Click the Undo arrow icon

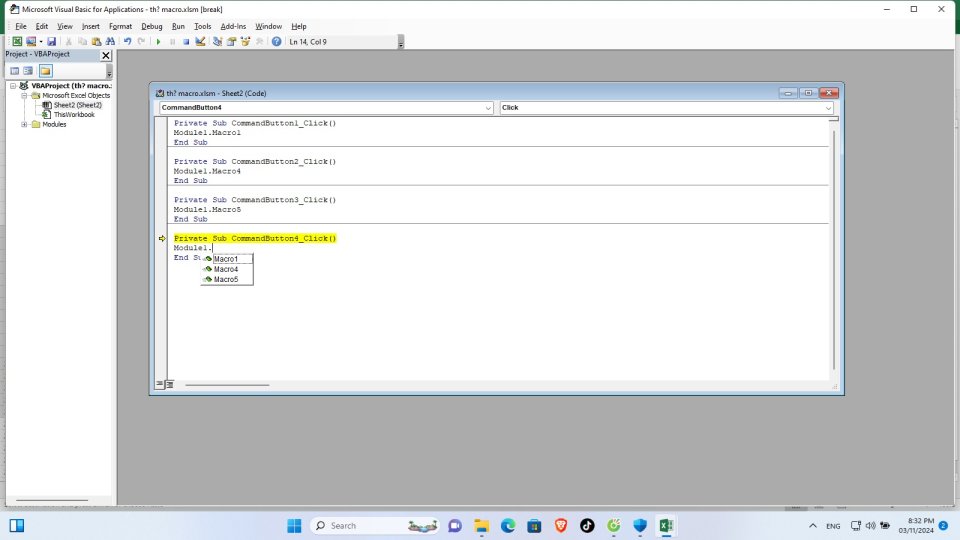tap(127, 42)
